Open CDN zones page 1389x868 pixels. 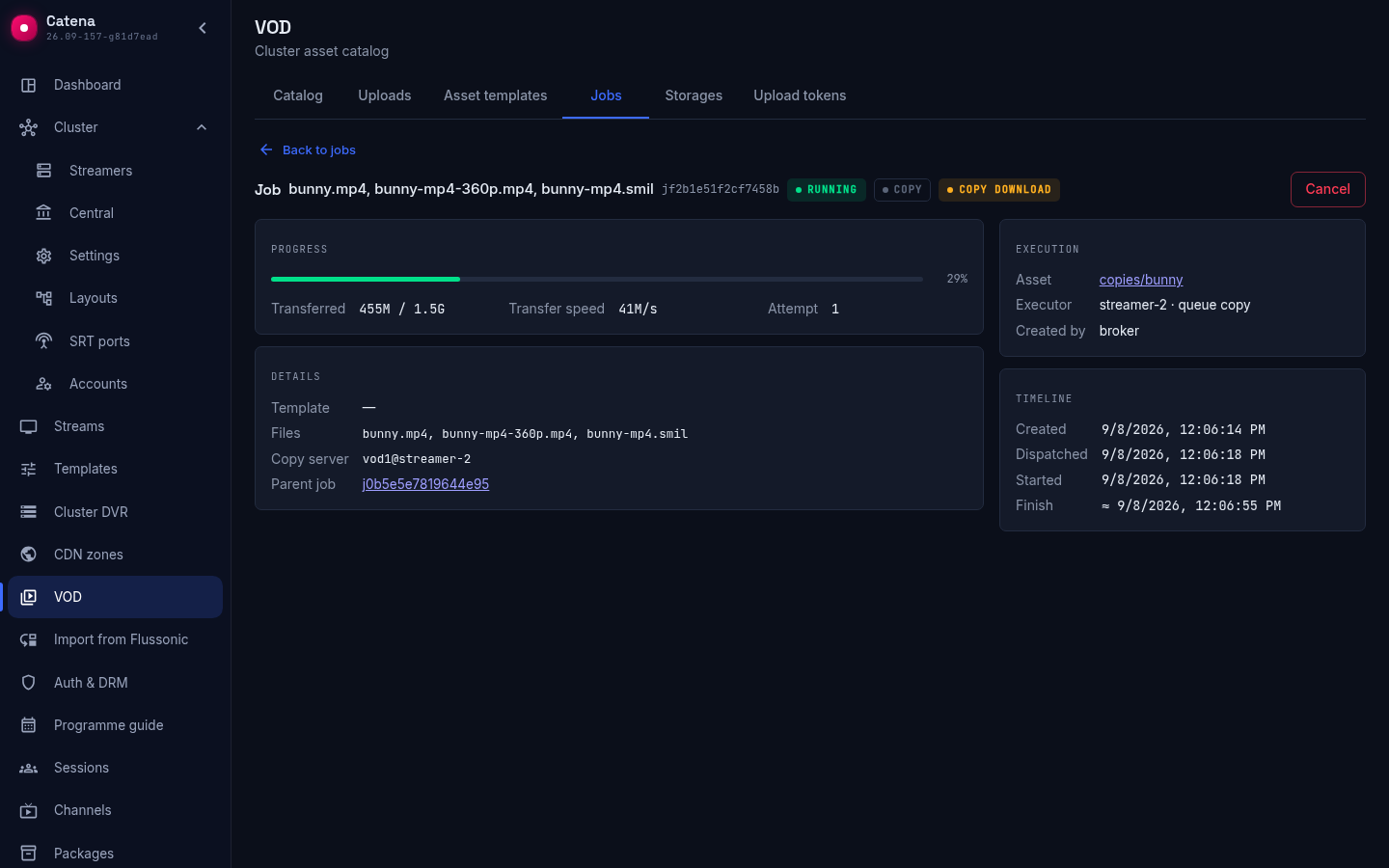(116, 555)
